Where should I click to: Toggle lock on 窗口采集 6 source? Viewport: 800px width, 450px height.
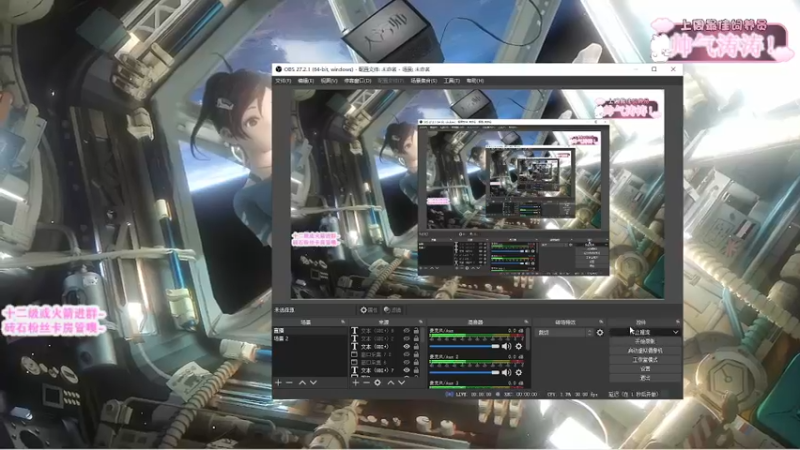pos(416,362)
